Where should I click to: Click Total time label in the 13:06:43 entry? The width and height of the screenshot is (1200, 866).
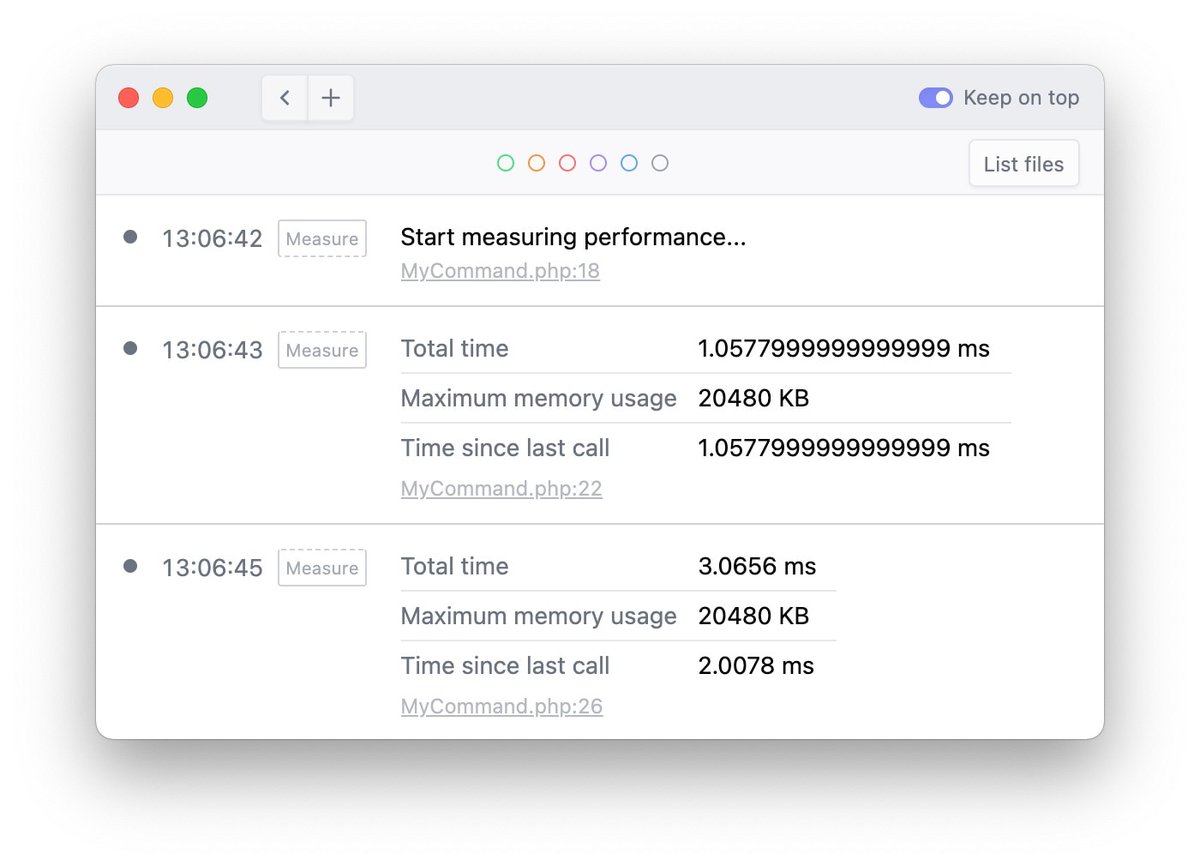454,349
